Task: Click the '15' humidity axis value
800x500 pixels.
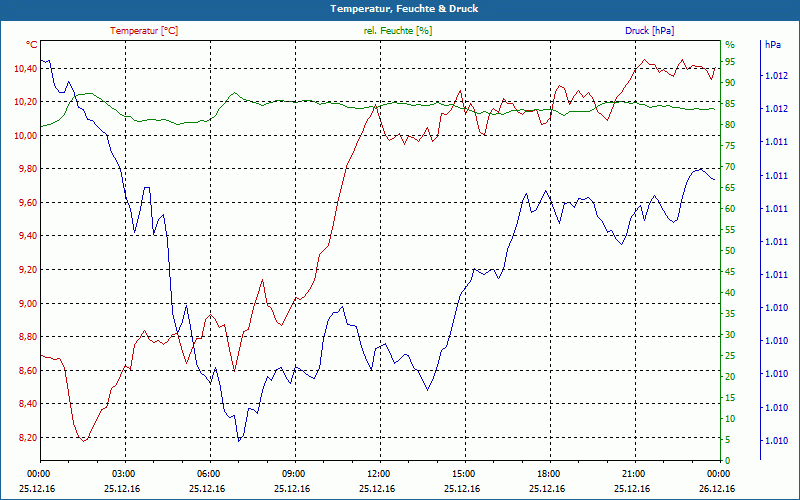Action: pos(730,398)
